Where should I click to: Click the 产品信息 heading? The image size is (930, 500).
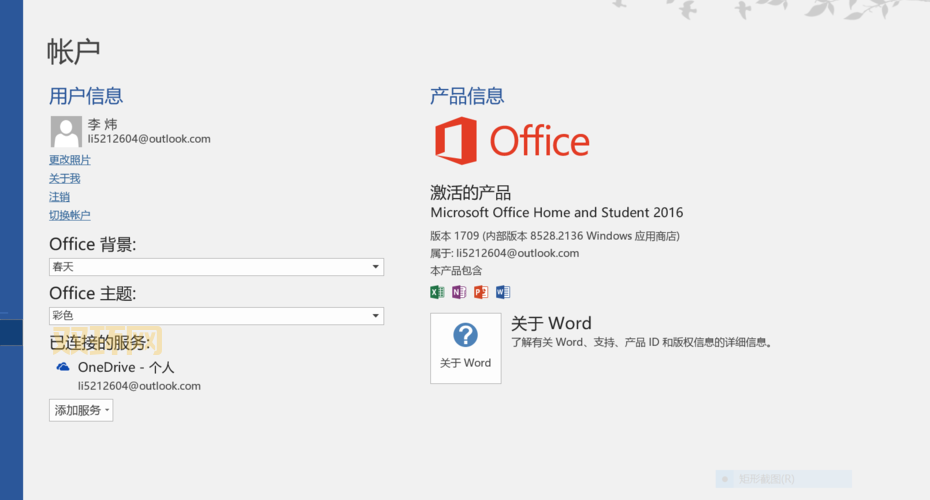tap(467, 96)
